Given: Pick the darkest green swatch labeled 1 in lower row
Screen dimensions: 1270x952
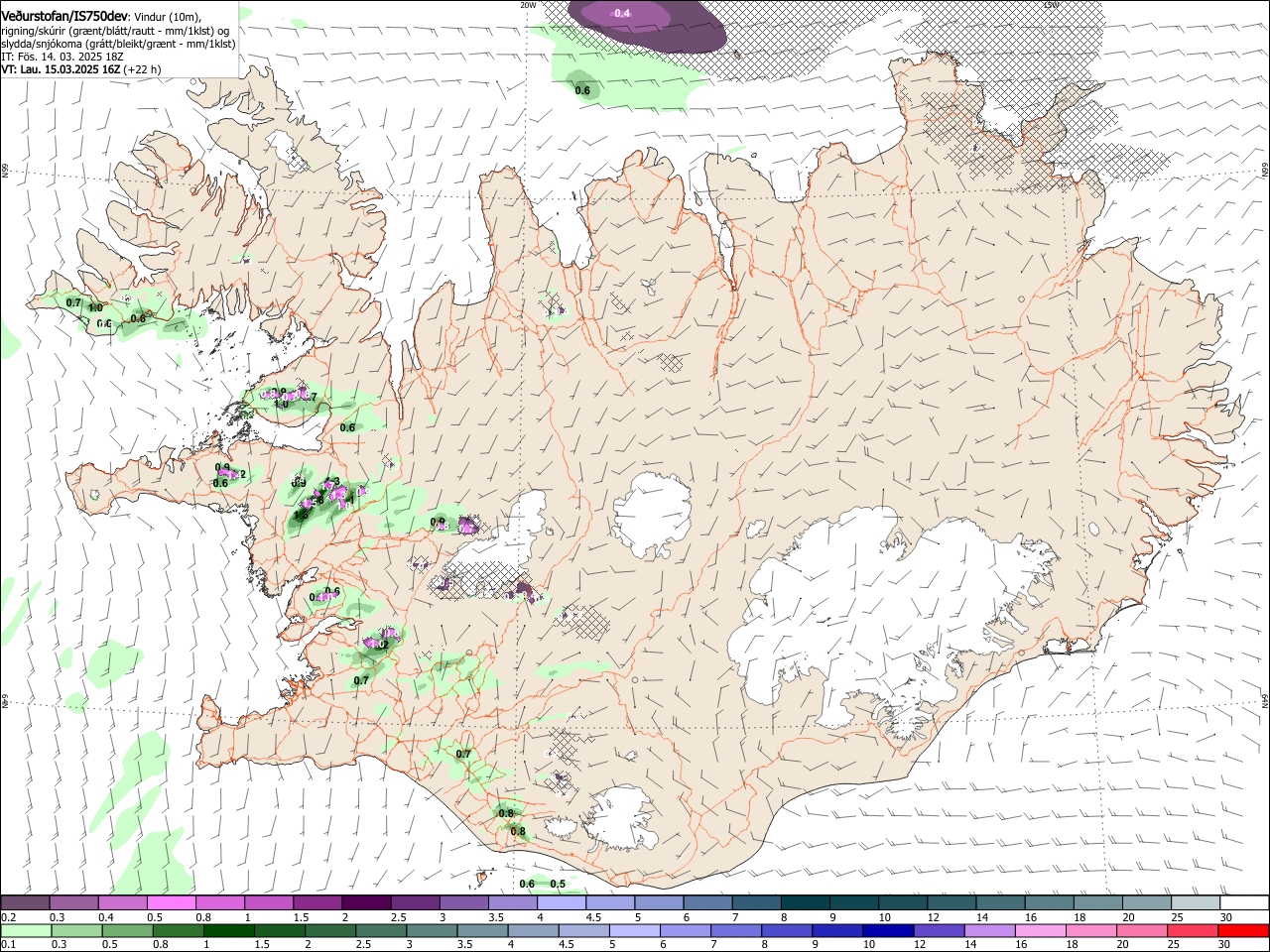Looking at the screenshot, I should [x=229, y=930].
